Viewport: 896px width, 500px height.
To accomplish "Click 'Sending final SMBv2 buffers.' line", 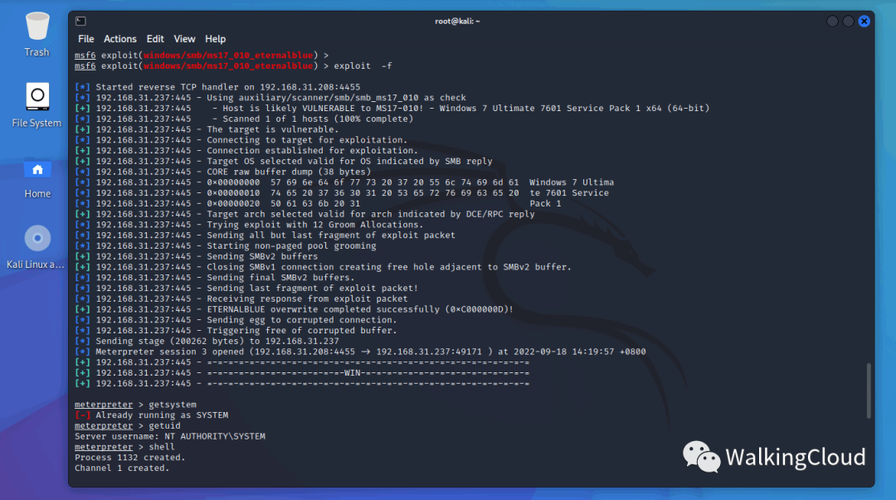I will click(215, 278).
